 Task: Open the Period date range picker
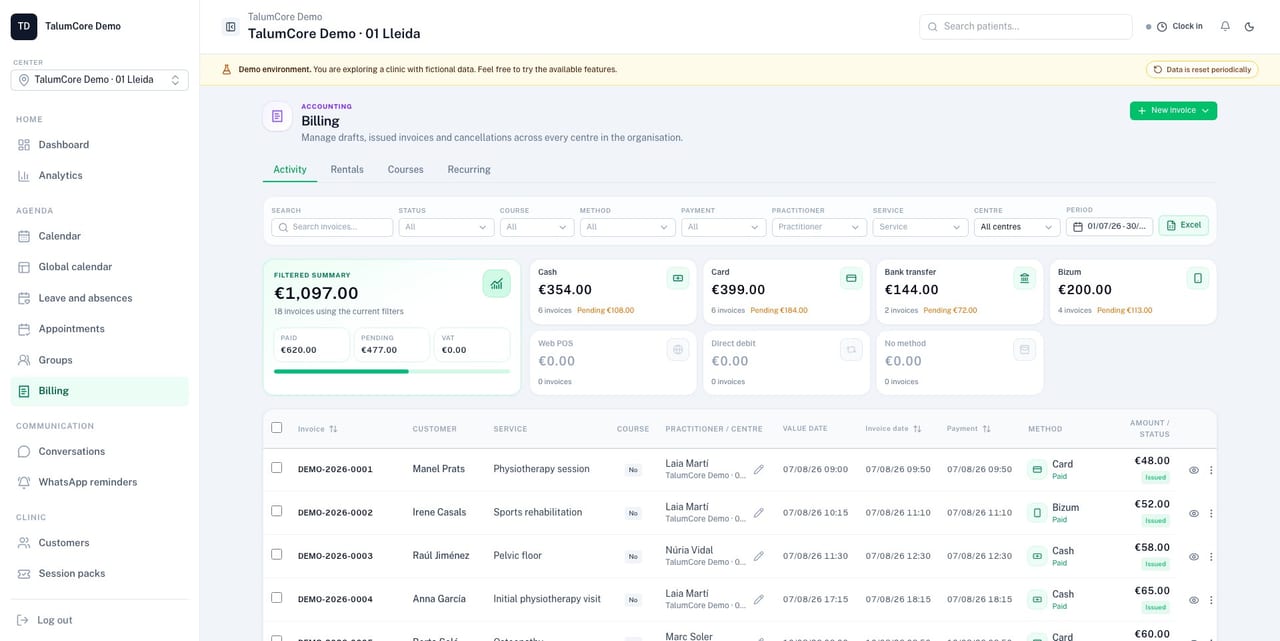click(1109, 227)
